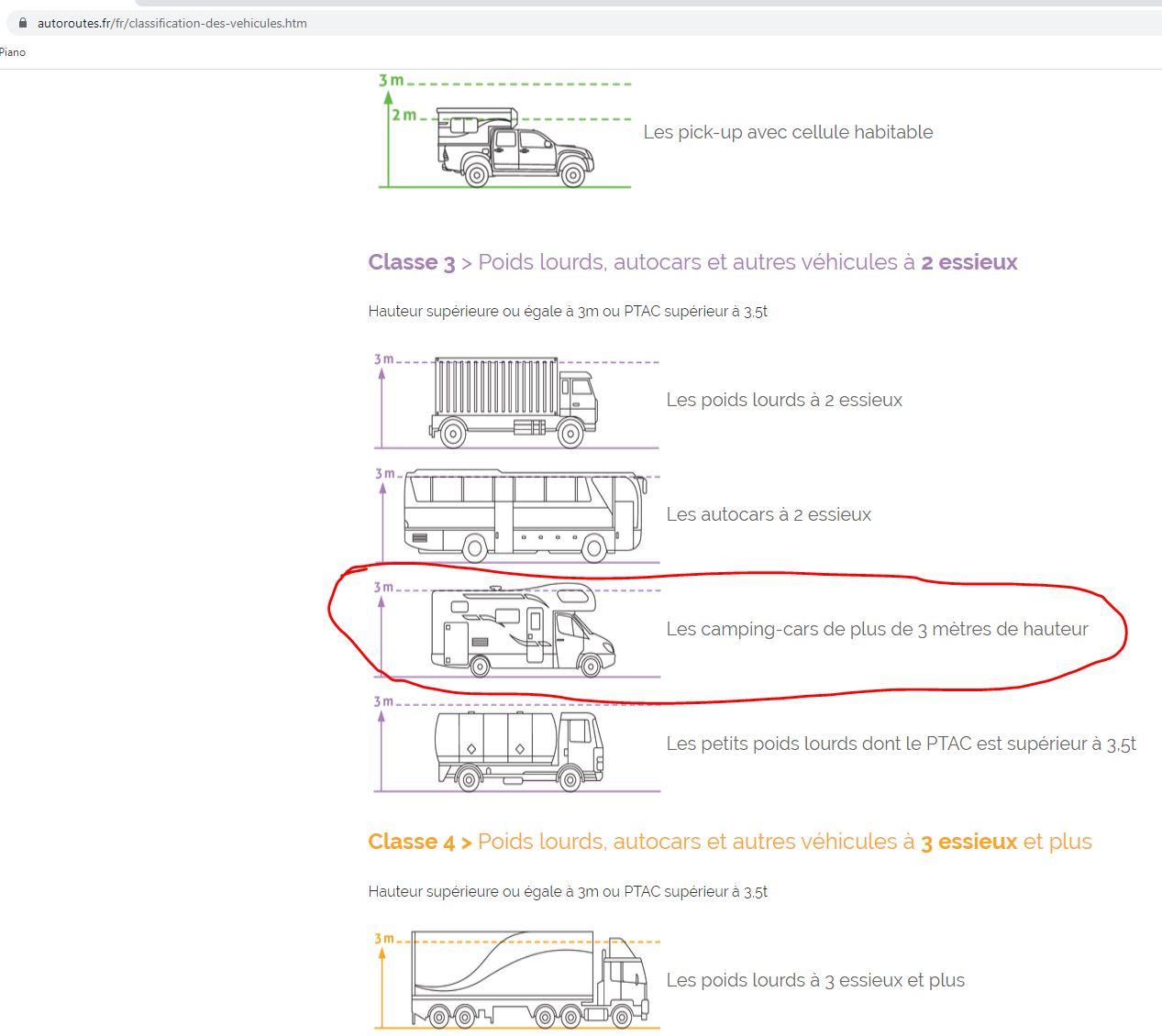Screen dimensions: 1162x1036
Task: Click the height description under Classe 3 heading
Action: click(568, 312)
